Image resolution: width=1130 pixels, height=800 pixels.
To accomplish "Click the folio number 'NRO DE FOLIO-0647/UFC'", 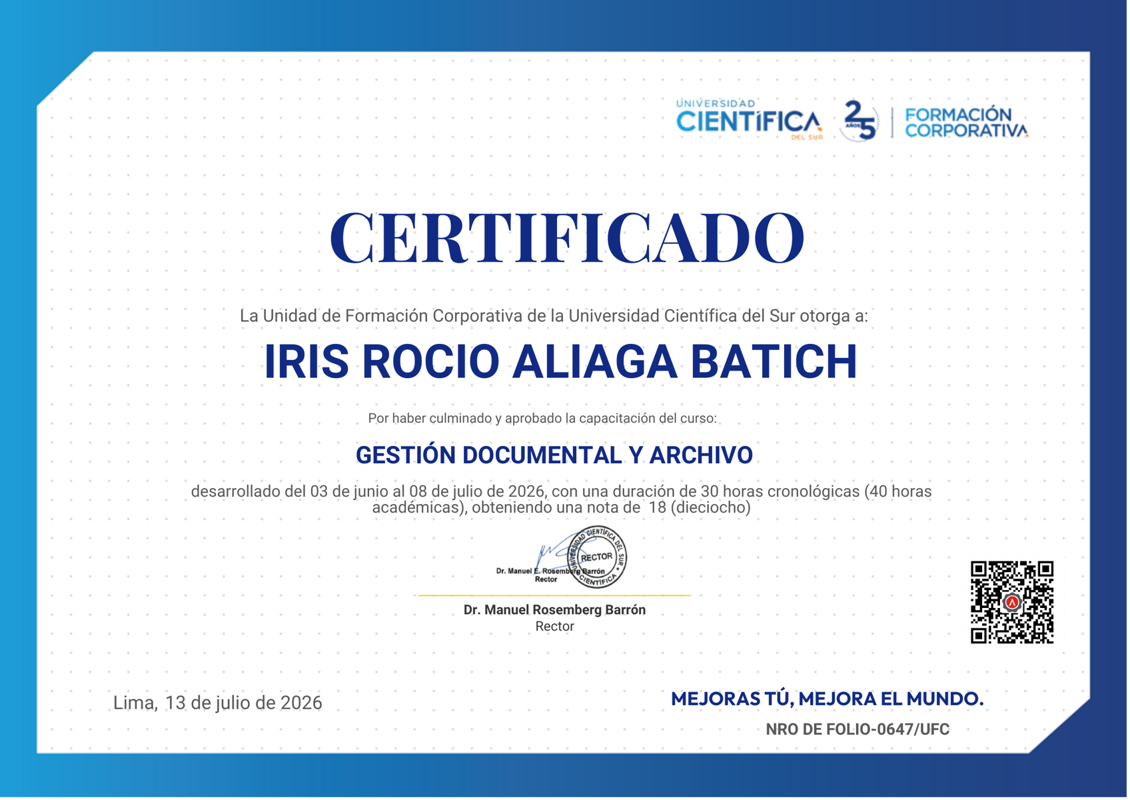I will point(858,729).
